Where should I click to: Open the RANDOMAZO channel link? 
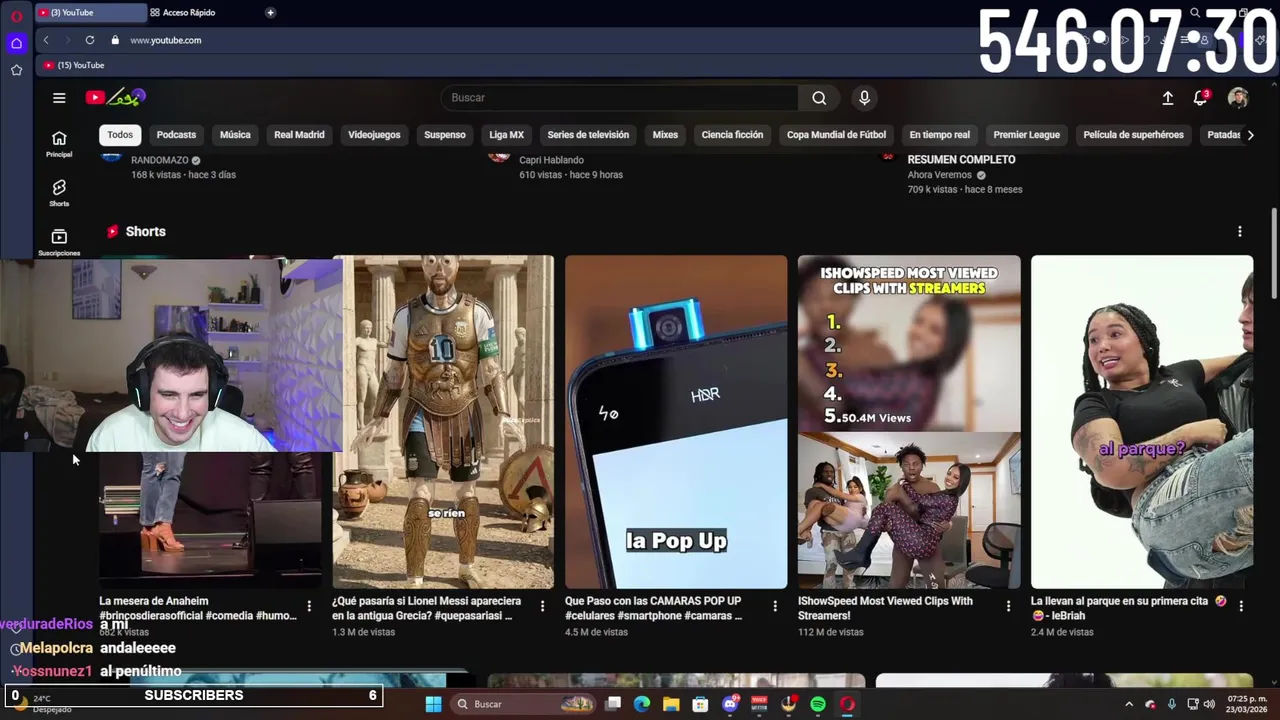pos(160,160)
